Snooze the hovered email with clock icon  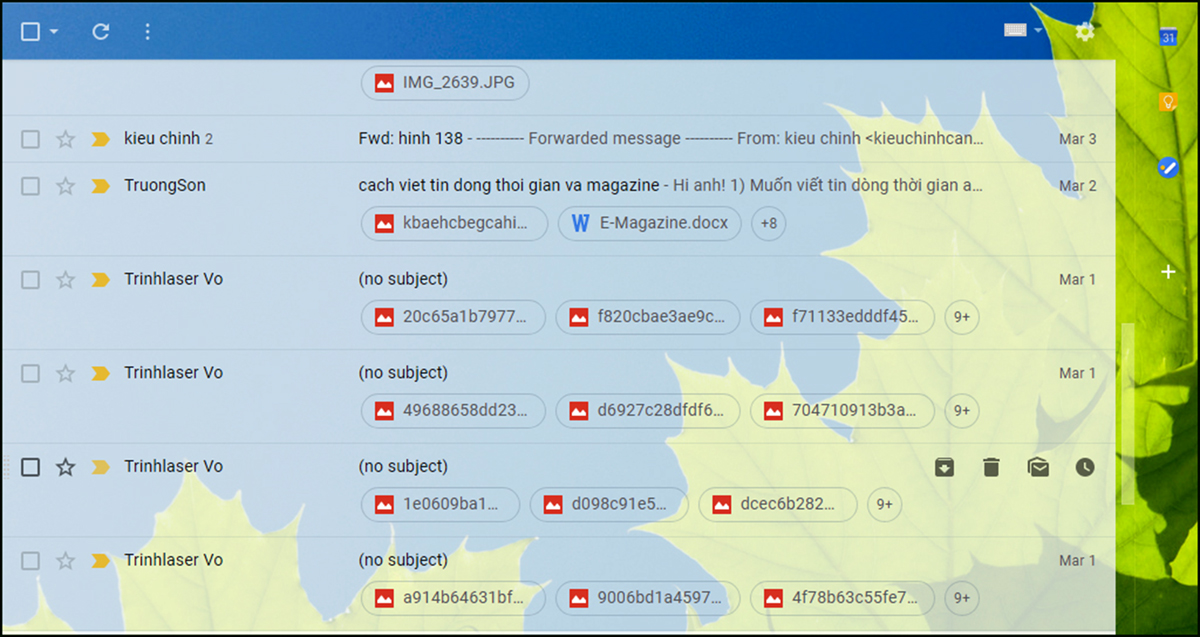(1085, 467)
